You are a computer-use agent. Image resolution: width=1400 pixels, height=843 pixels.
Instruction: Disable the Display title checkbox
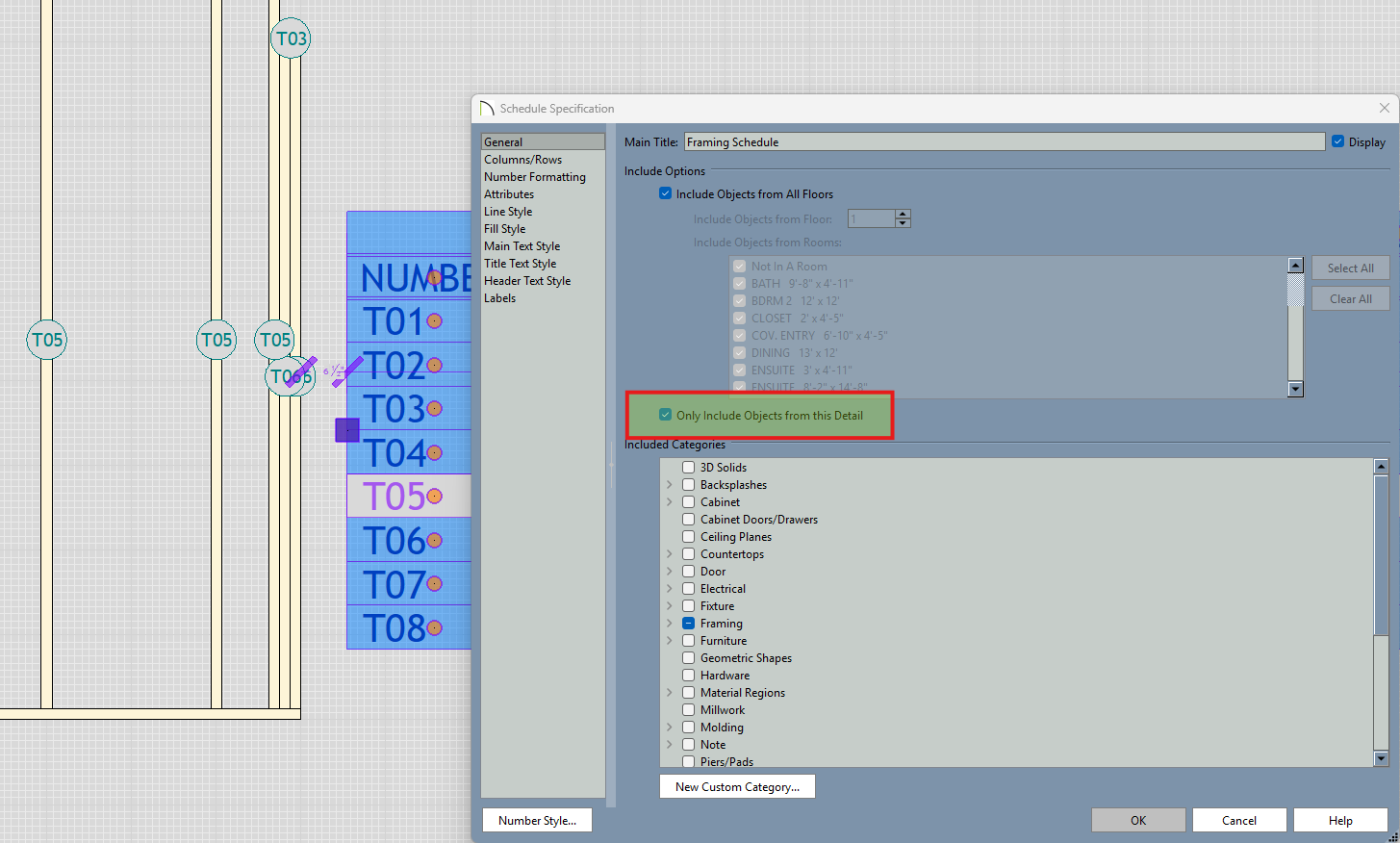point(1337,142)
